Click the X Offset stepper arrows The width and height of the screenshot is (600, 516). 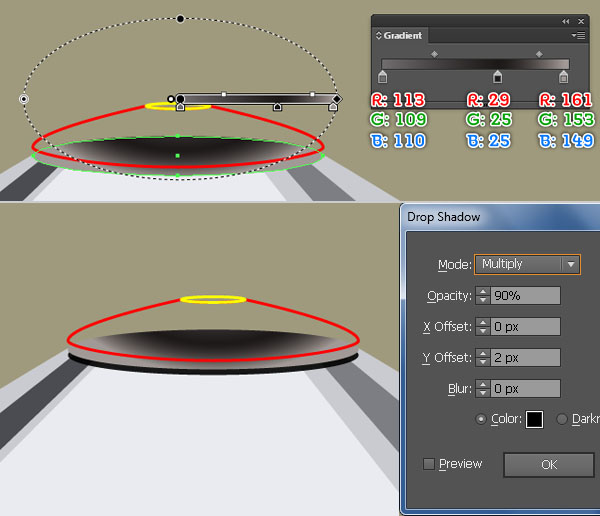pyautogui.click(x=483, y=327)
